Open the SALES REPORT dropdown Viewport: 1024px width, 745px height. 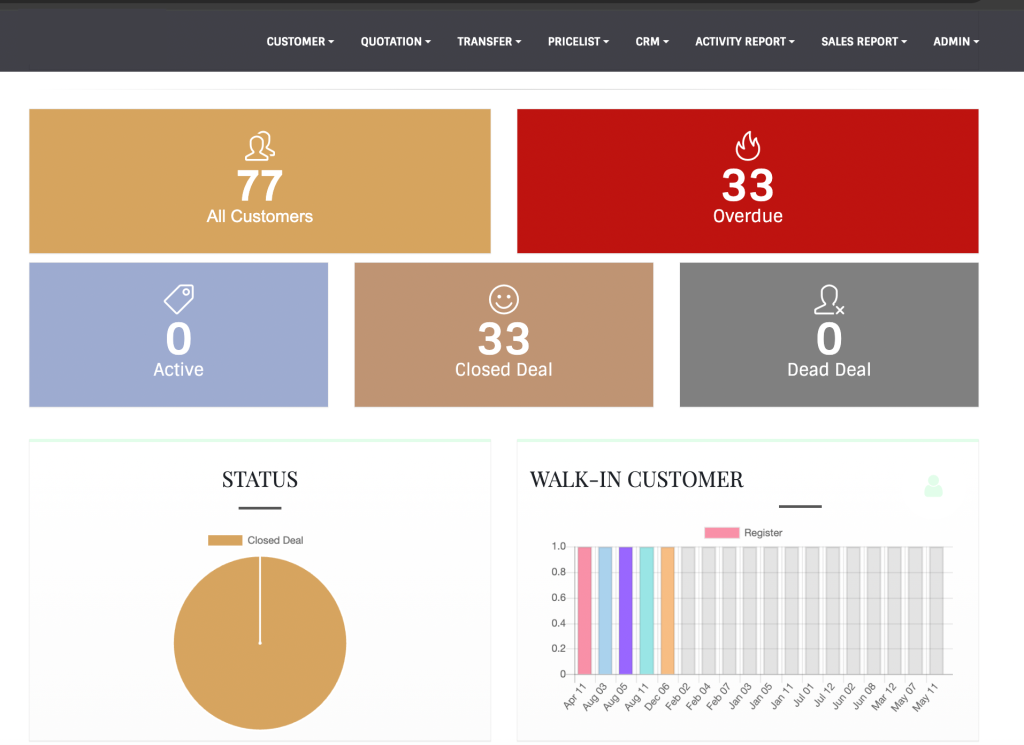pyautogui.click(x=864, y=41)
